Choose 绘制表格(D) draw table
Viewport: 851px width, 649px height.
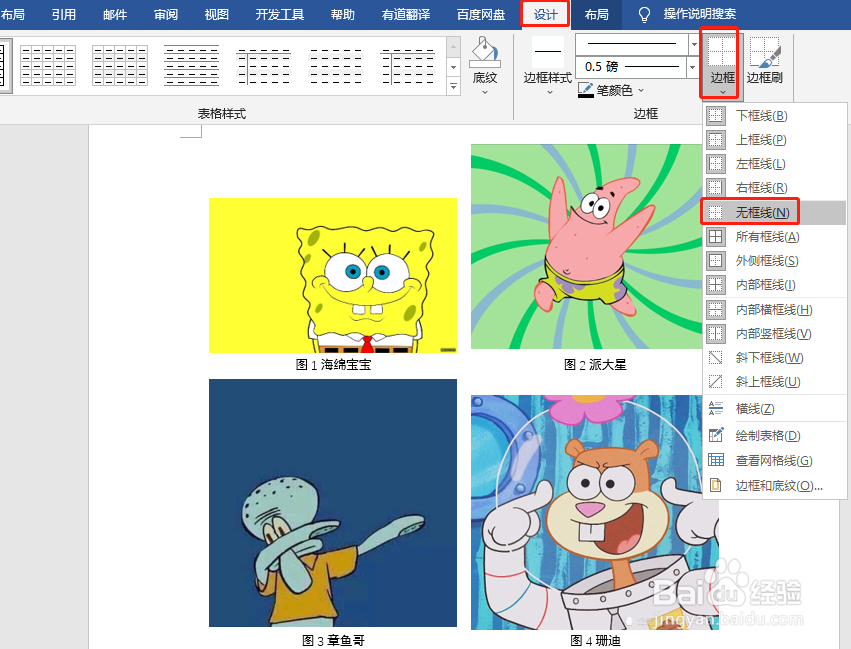point(775,436)
